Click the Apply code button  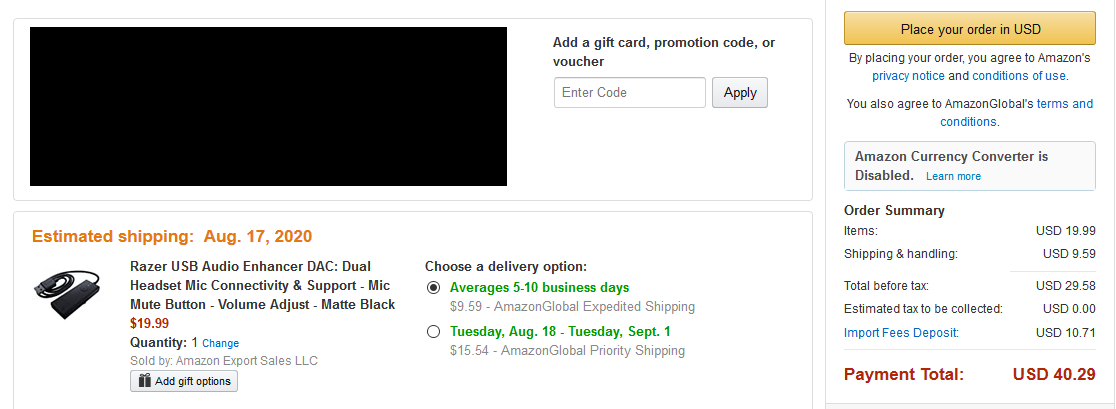[x=739, y=92]
